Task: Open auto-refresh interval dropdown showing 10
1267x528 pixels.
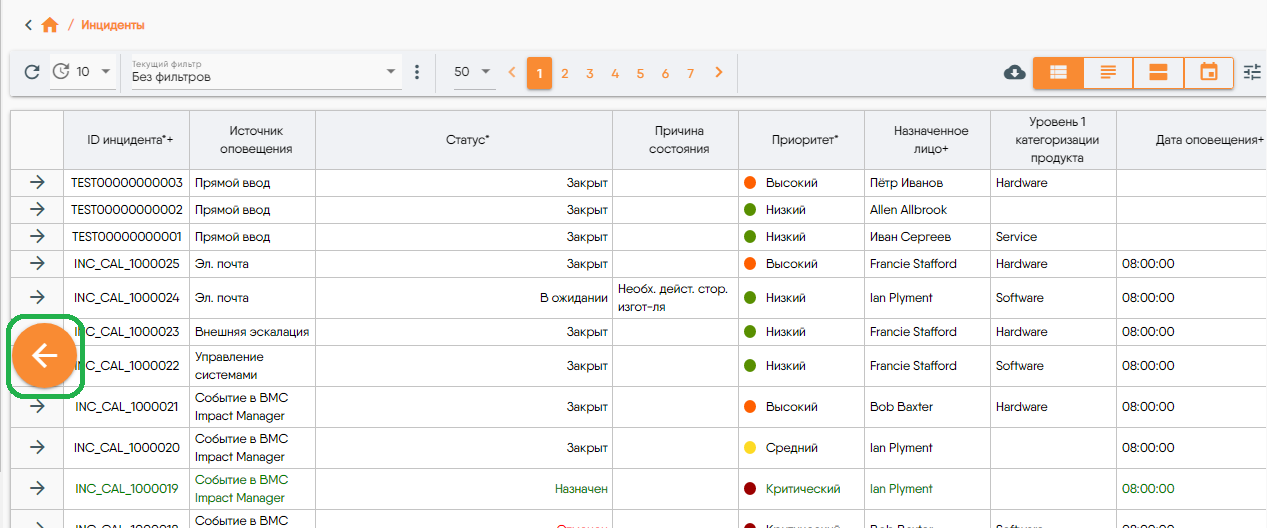Action: click(94, 72)
